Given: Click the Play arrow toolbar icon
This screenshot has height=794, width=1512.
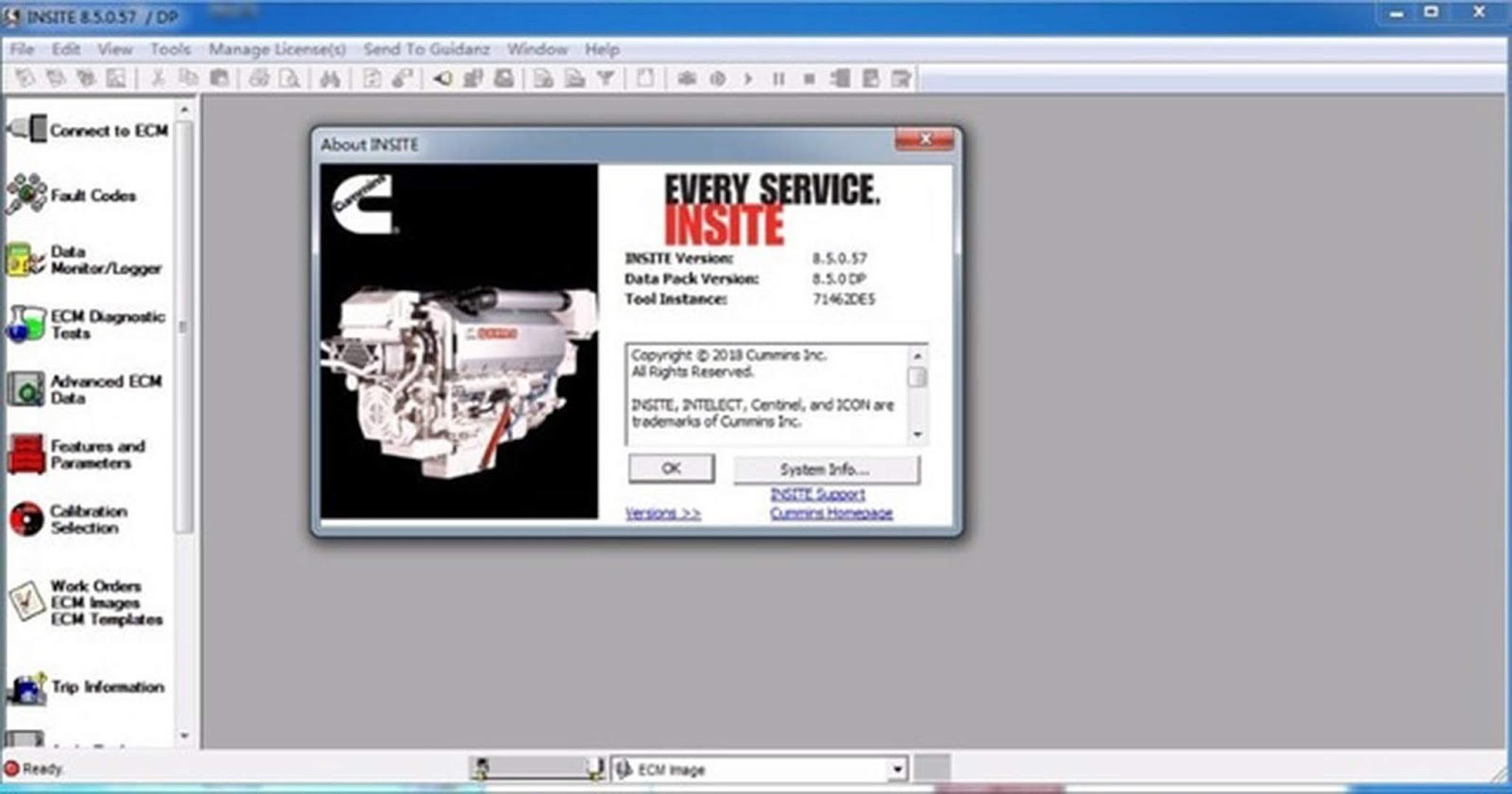Looking at the screenshot, I should click(x=747, y=78).
